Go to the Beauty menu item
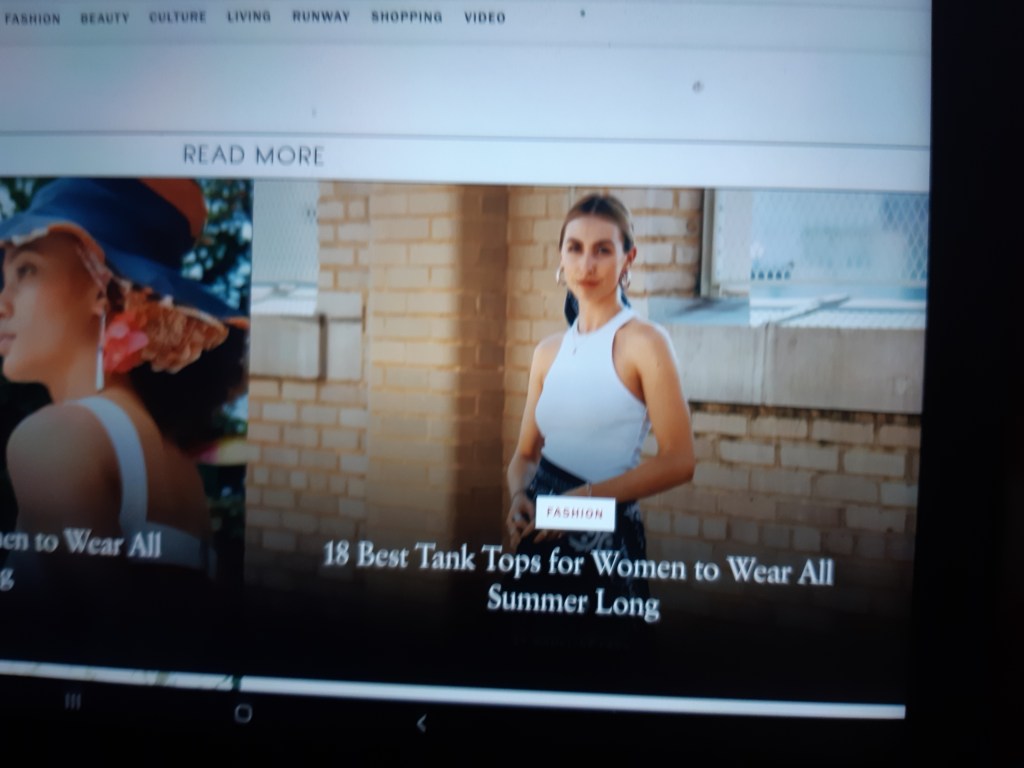The image size is (1024, 768). coord(105,18)
